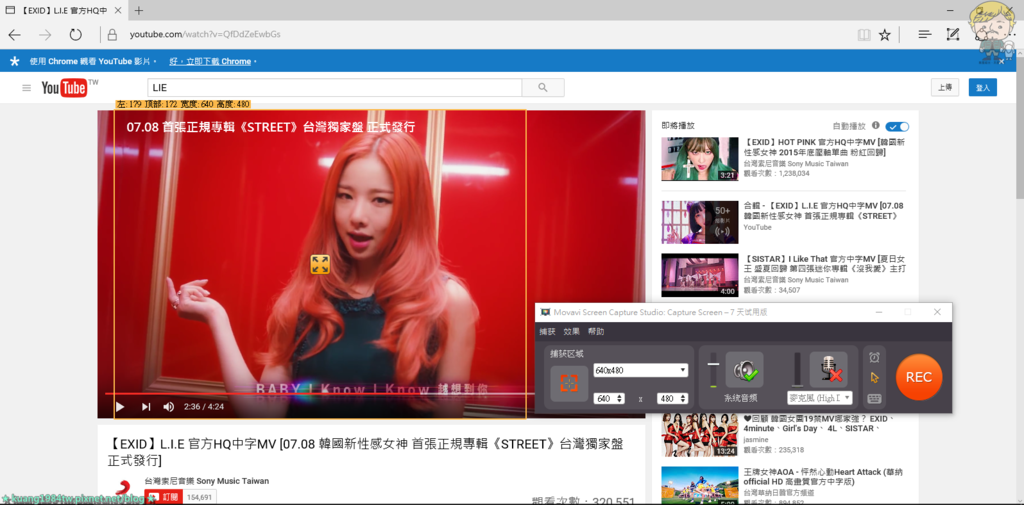Click the star icon on Chrome banner
This screenshot has height=505, width=1024.
pos(14,61)
